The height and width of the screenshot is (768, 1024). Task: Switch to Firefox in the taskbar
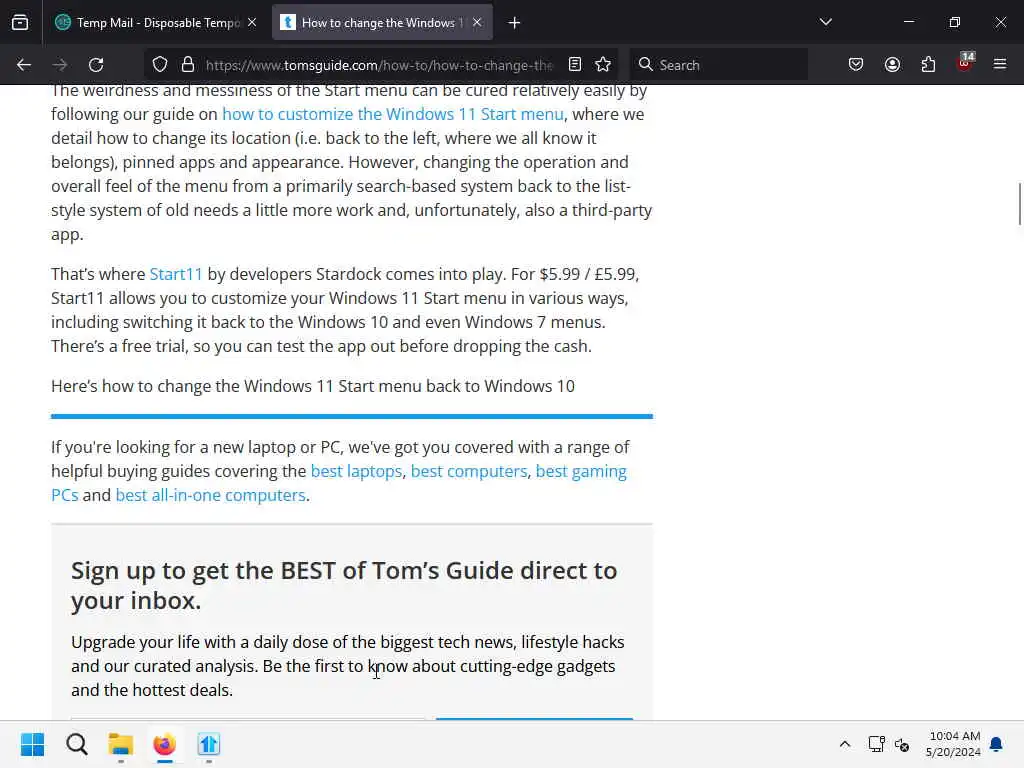click(x=165, y=744)
